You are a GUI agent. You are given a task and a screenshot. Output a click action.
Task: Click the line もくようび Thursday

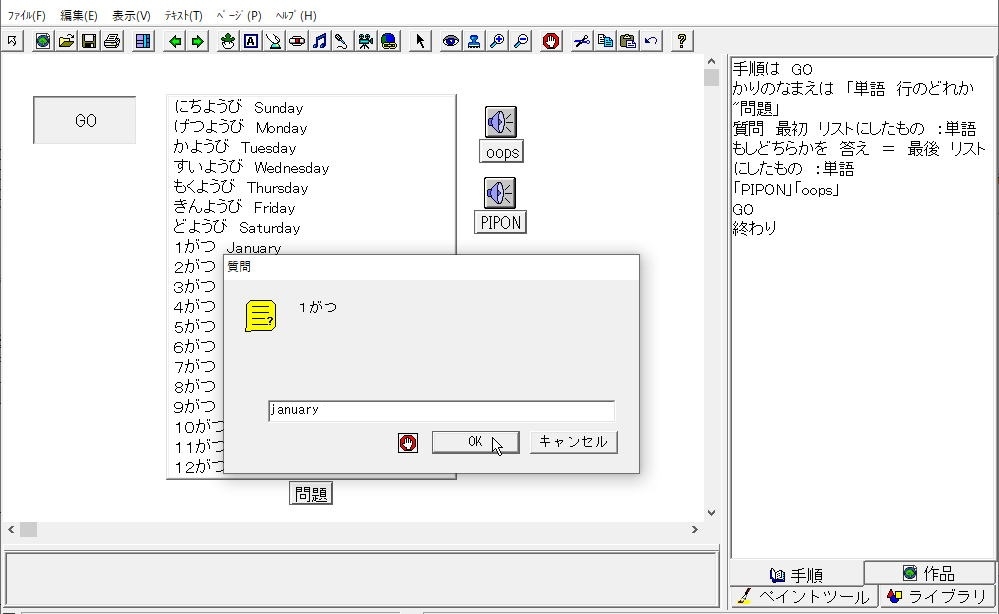240,187
